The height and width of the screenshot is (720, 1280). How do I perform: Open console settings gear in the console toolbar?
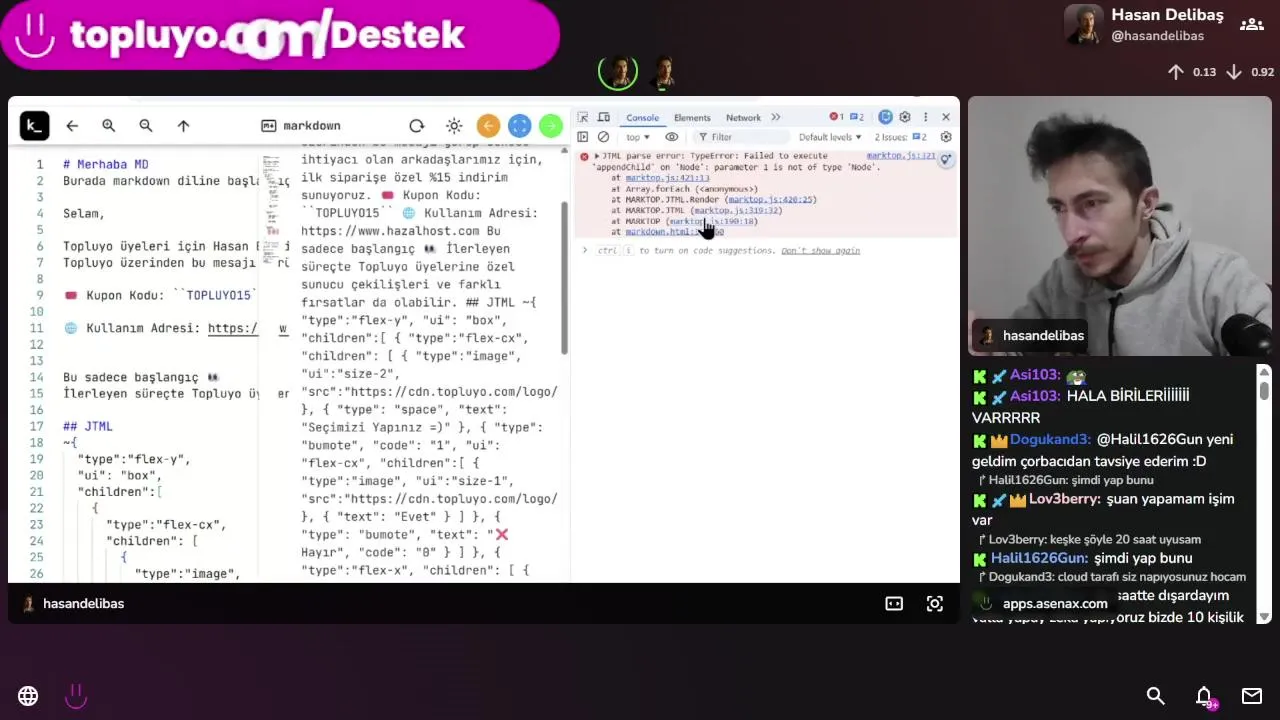pyautogui.click(x=946, y=137)
